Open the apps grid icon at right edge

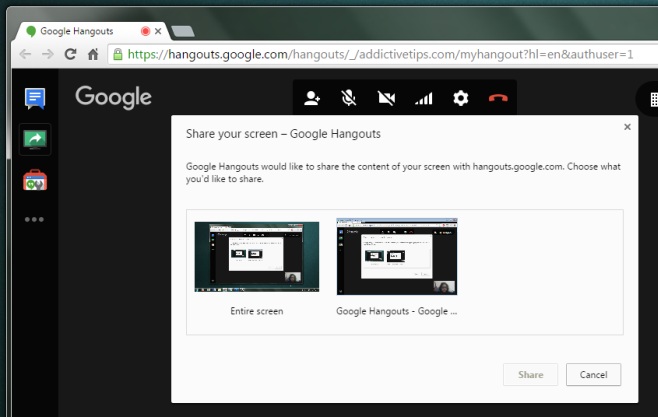(653, 99)
